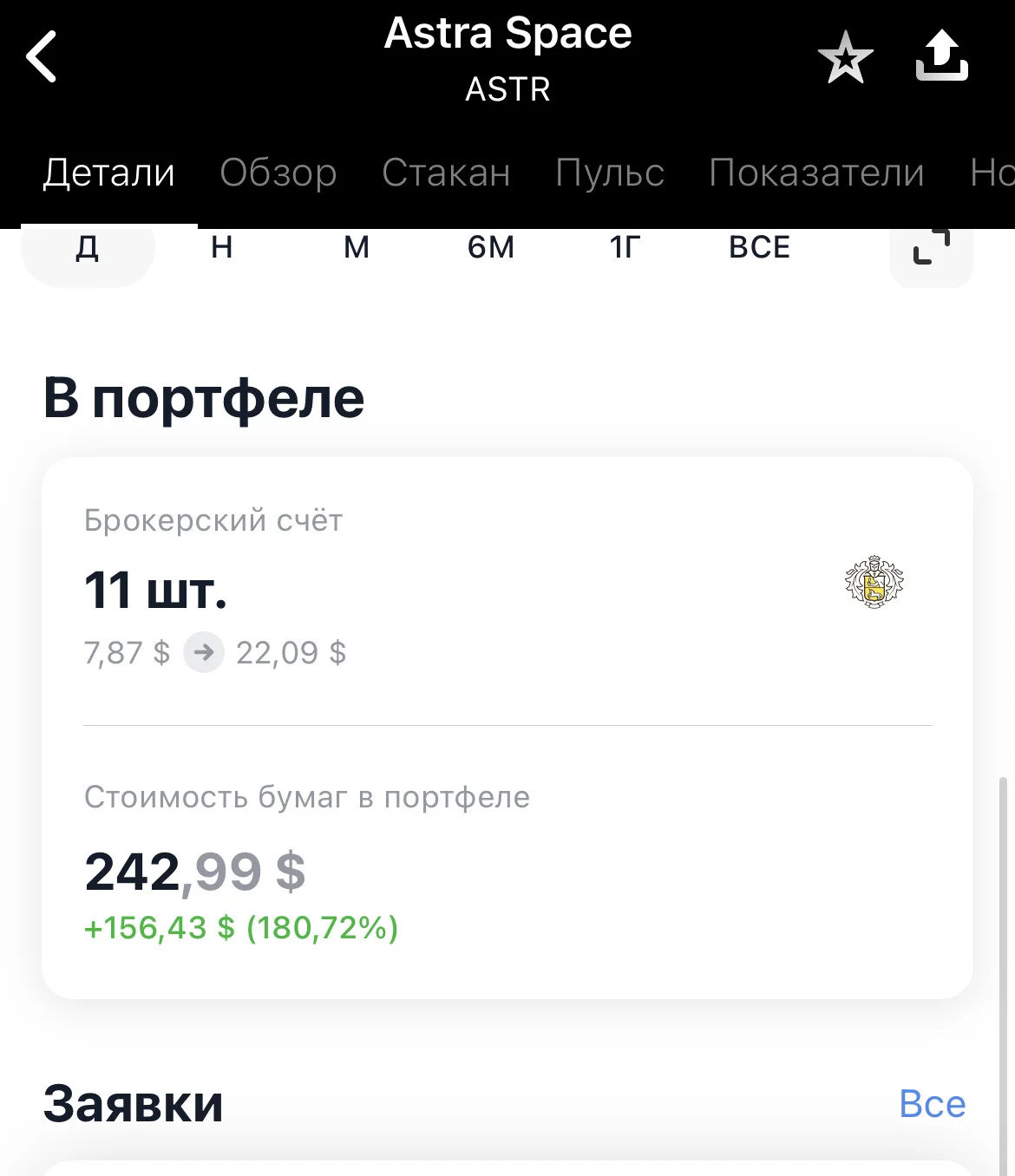This screenshot has height=1176, width=1015.
Task: Open the Брокерский счёт 11 шт. position
Action: click(507, 590)
